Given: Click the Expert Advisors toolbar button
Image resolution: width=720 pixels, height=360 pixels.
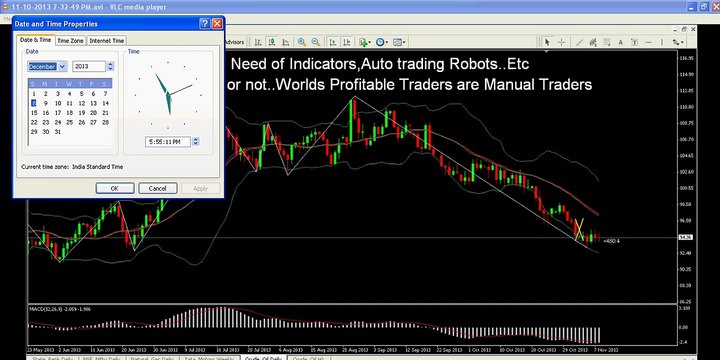Looking at the screenshot, I should coord(236,42).
